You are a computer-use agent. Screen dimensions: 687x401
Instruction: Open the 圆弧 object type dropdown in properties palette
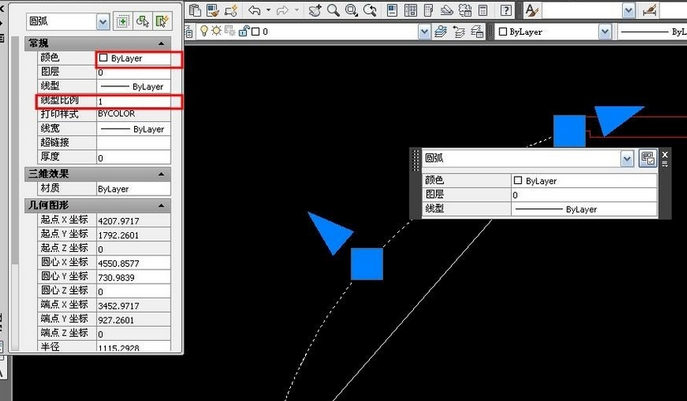103,21
